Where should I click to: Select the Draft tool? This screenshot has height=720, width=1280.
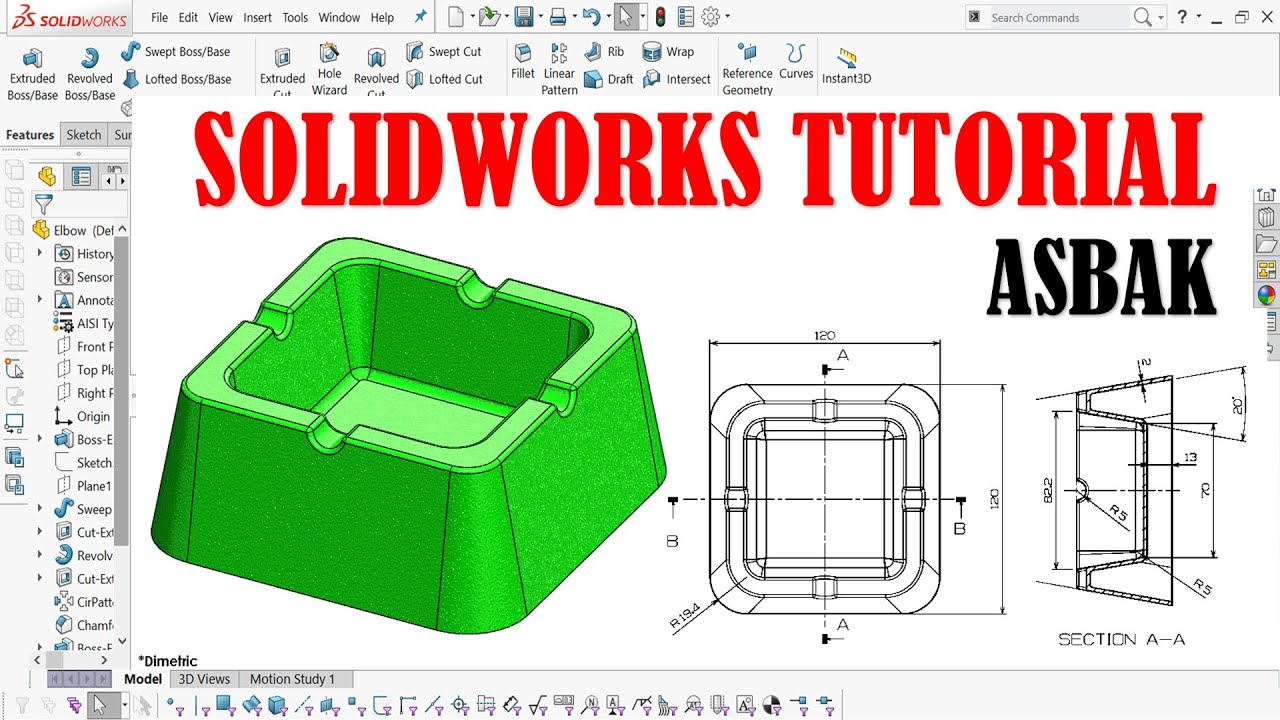608,79
